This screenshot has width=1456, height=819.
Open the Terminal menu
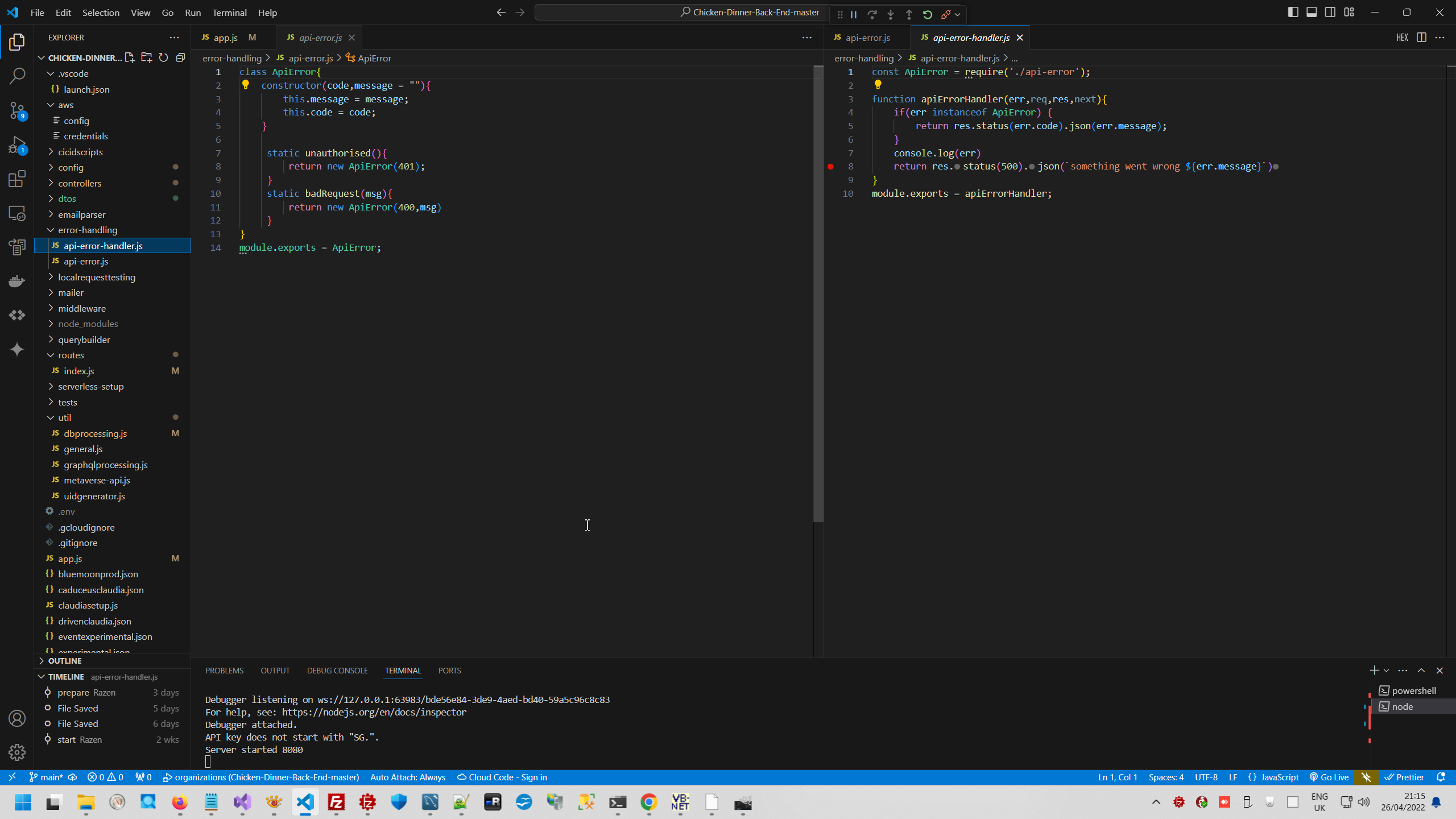tap(229, 13)
